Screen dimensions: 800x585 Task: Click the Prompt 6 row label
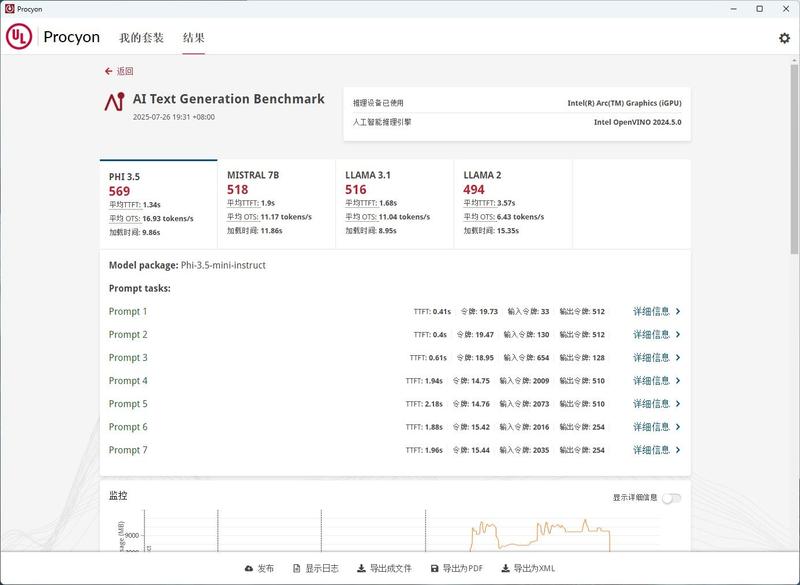(128, 427)
